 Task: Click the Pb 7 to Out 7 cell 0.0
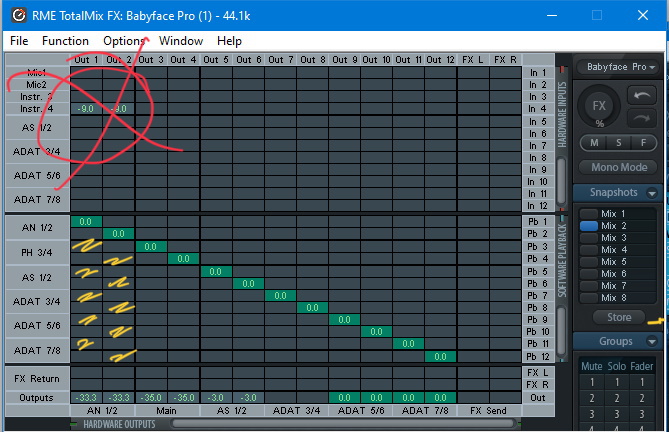click(280, 295)
